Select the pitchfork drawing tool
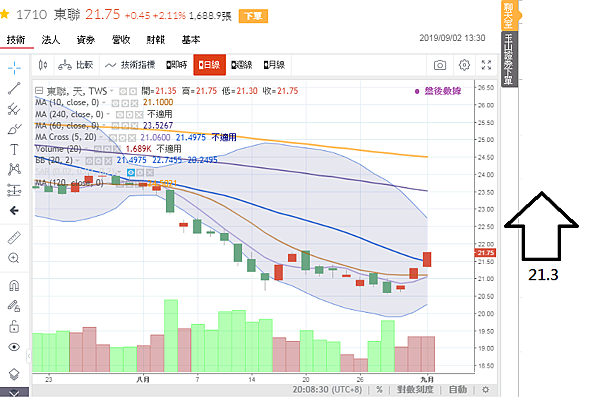 click(14, 109)
